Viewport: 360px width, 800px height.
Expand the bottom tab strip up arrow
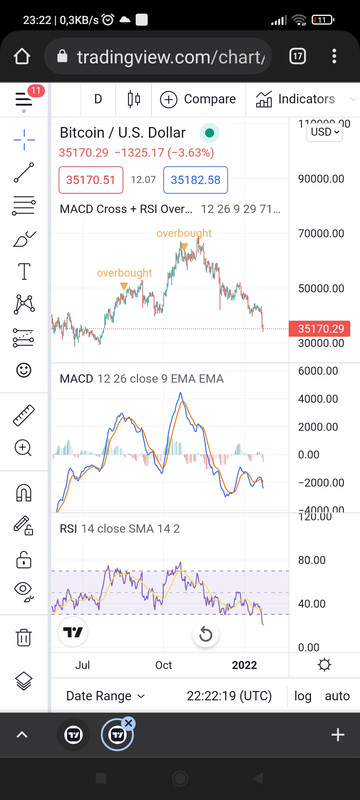(22, 735)
